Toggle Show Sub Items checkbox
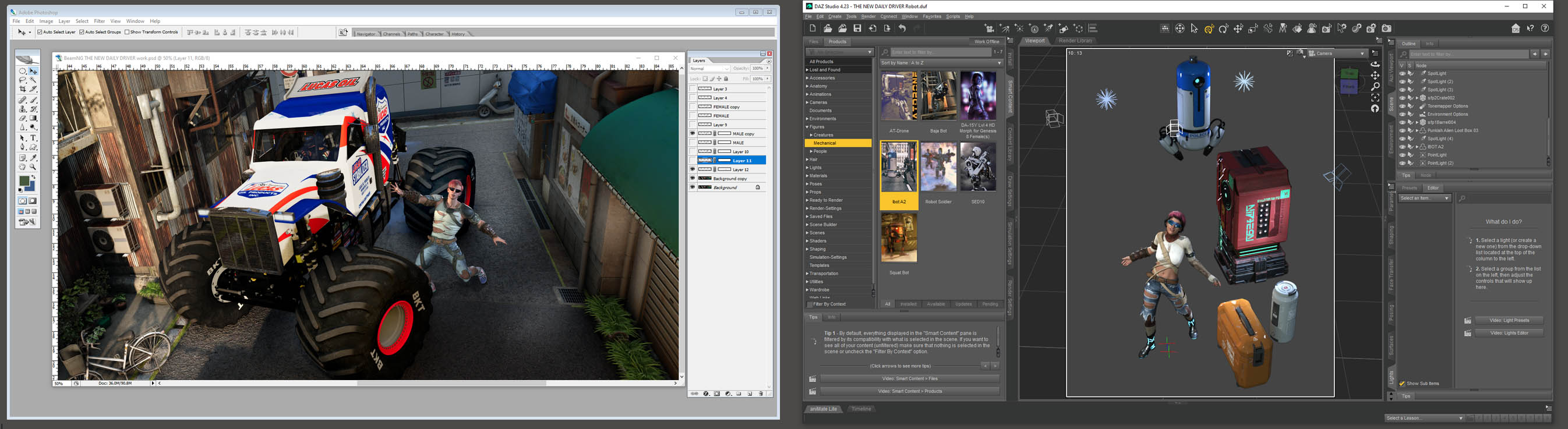The width and height of the screenshot is (1568, 429). click(x=1403, y=384)
